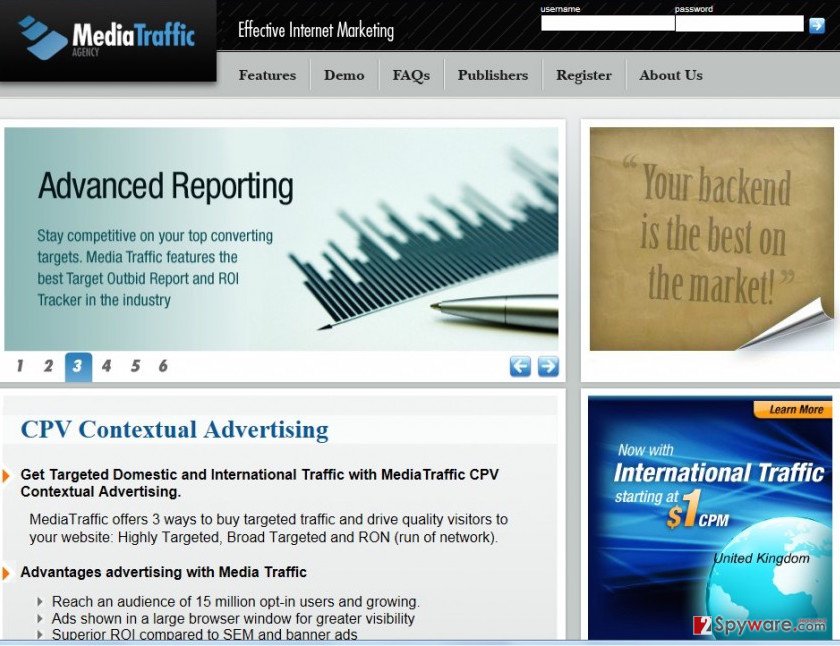
Task: Switch to slide 4 in the carousel
Action: coord(107,366)
